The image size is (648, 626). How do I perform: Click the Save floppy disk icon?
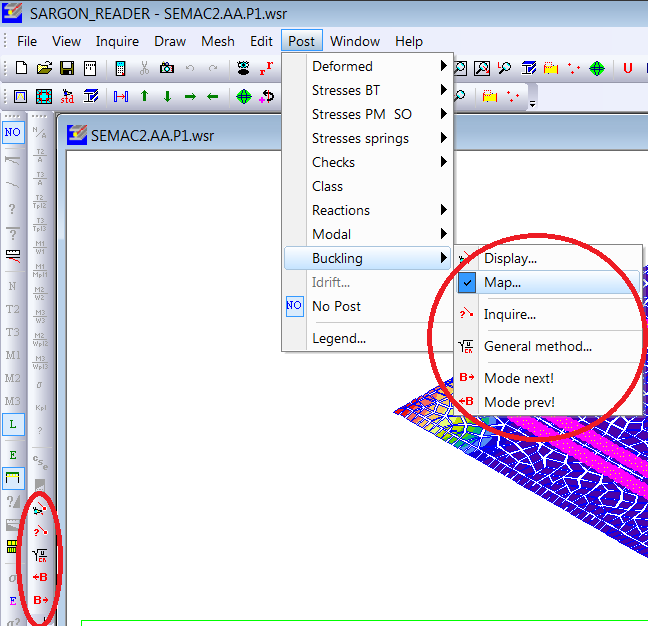pos(67,69)
